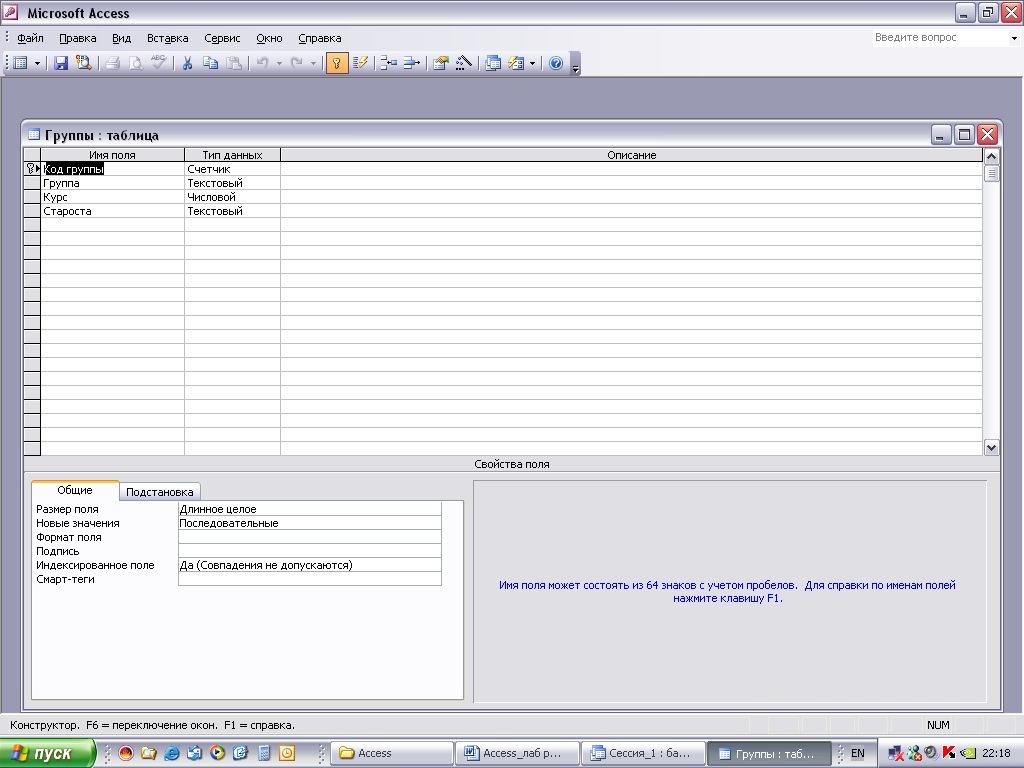Click the Undo arrow icon

point(263,63)
